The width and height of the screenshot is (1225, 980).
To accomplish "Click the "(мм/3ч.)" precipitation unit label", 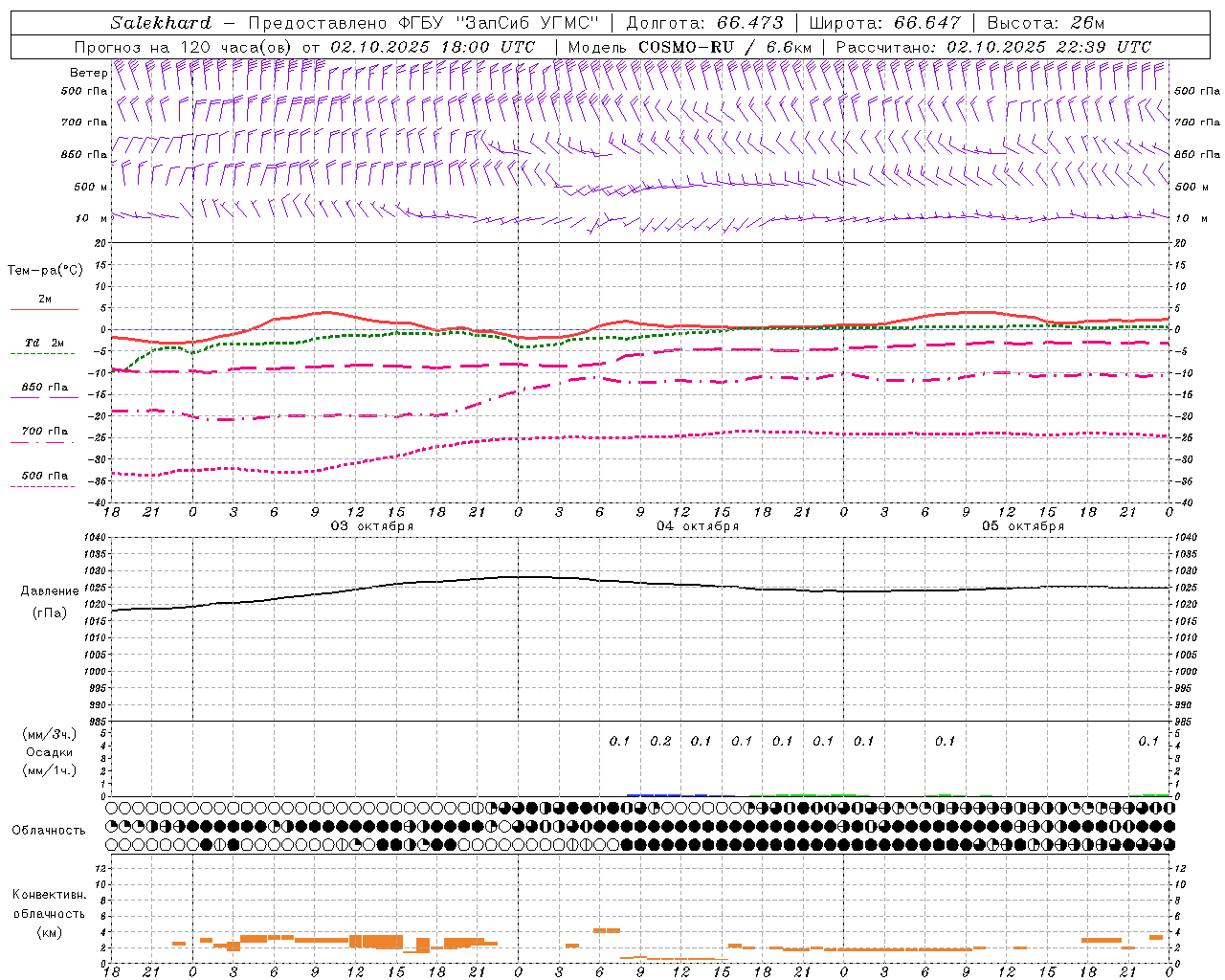I will (x=50, y=734).
